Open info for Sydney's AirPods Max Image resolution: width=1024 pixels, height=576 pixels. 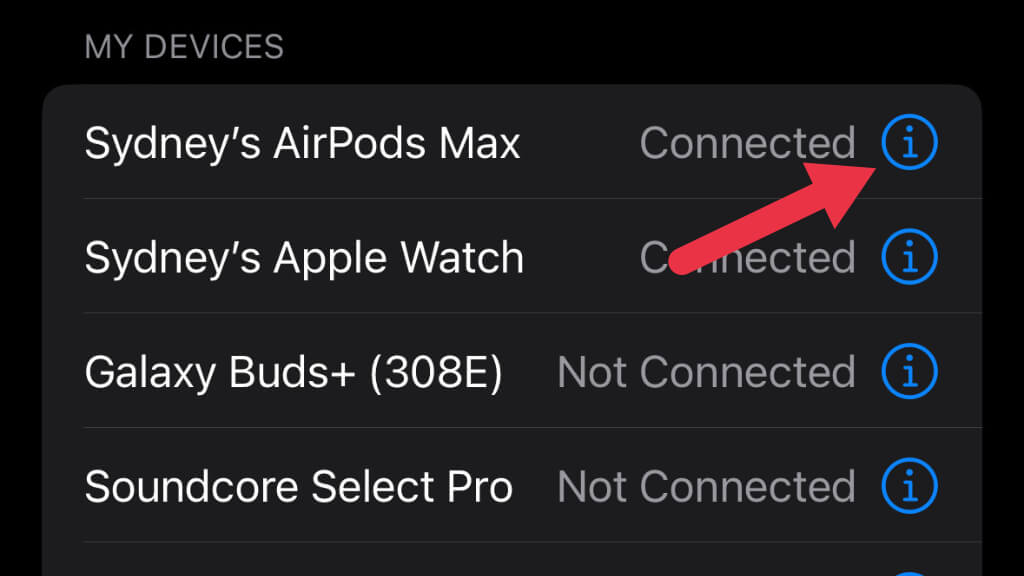pos(909,142)
